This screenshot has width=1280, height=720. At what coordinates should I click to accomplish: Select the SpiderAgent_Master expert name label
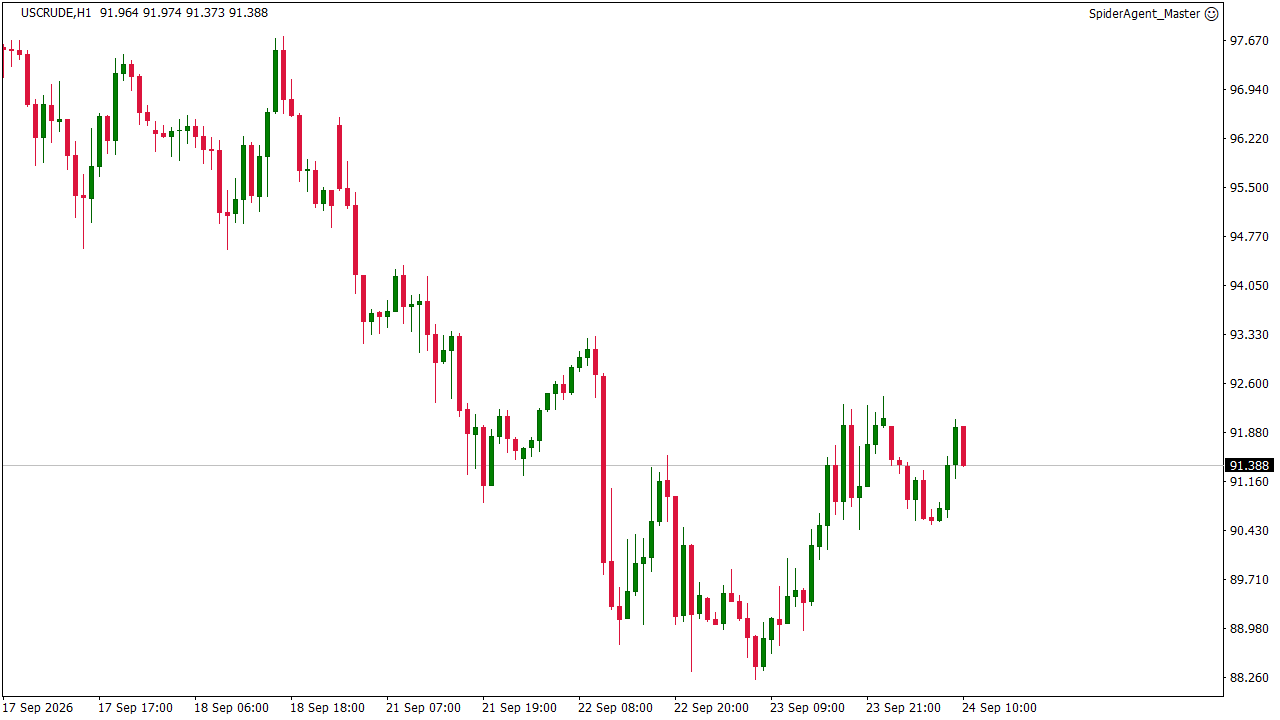tap(1144, 14)
